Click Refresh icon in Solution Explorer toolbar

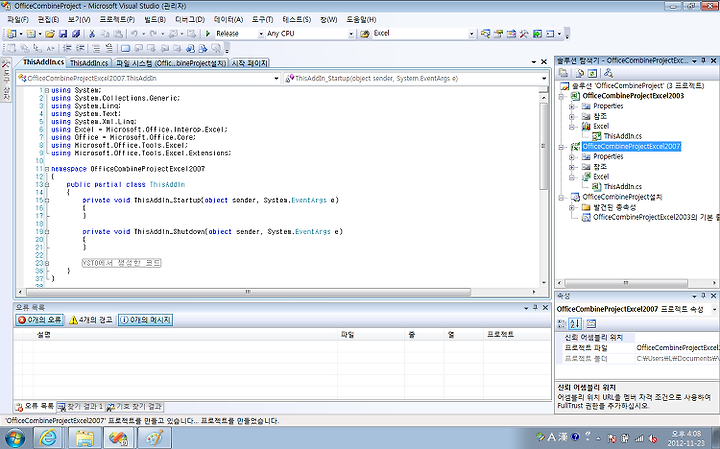592,73
